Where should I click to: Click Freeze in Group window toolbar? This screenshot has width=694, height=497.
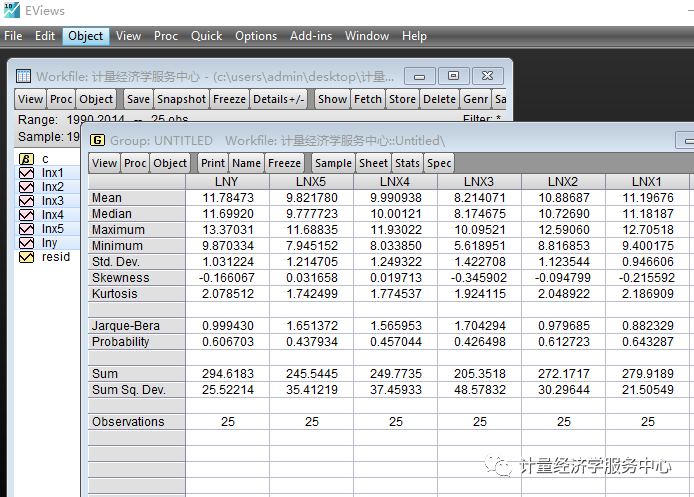[284, 163]
